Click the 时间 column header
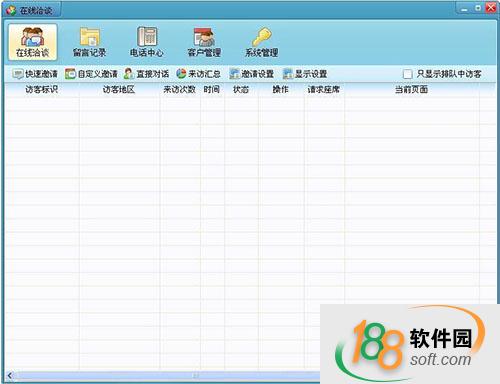 [x=212, y=89]
